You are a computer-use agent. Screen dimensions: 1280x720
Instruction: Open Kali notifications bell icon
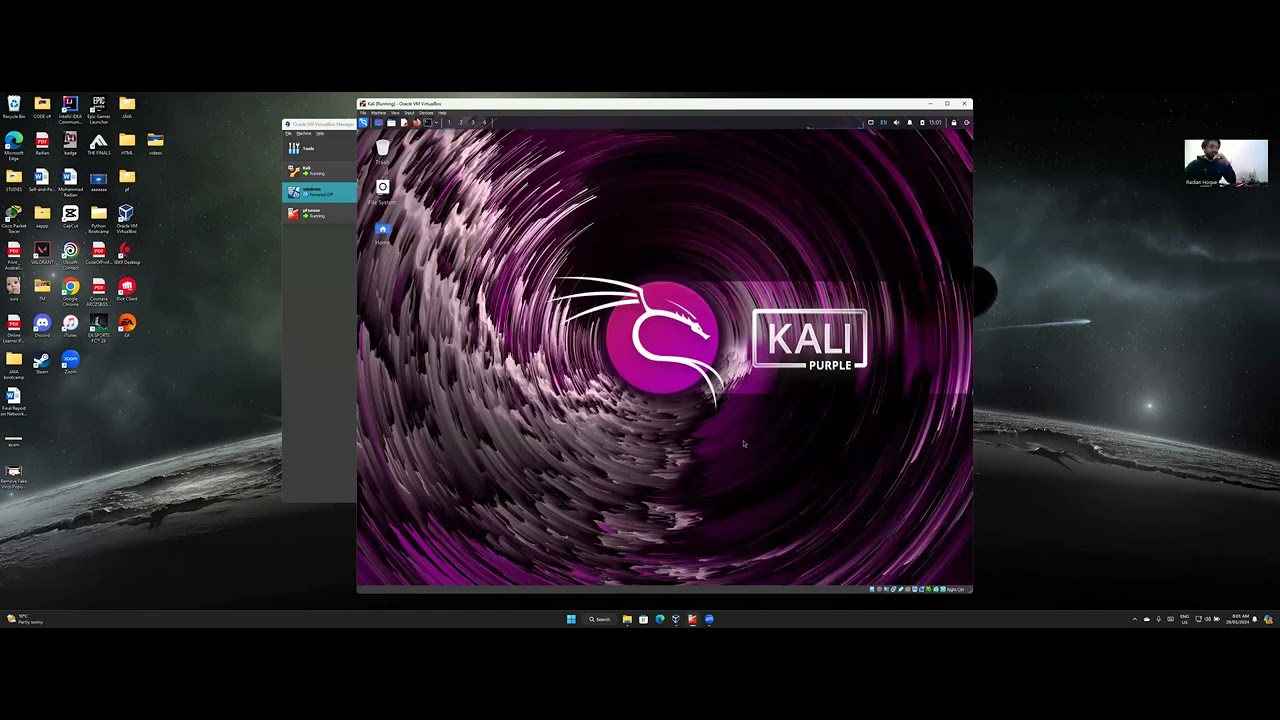(x=909, y=122)
